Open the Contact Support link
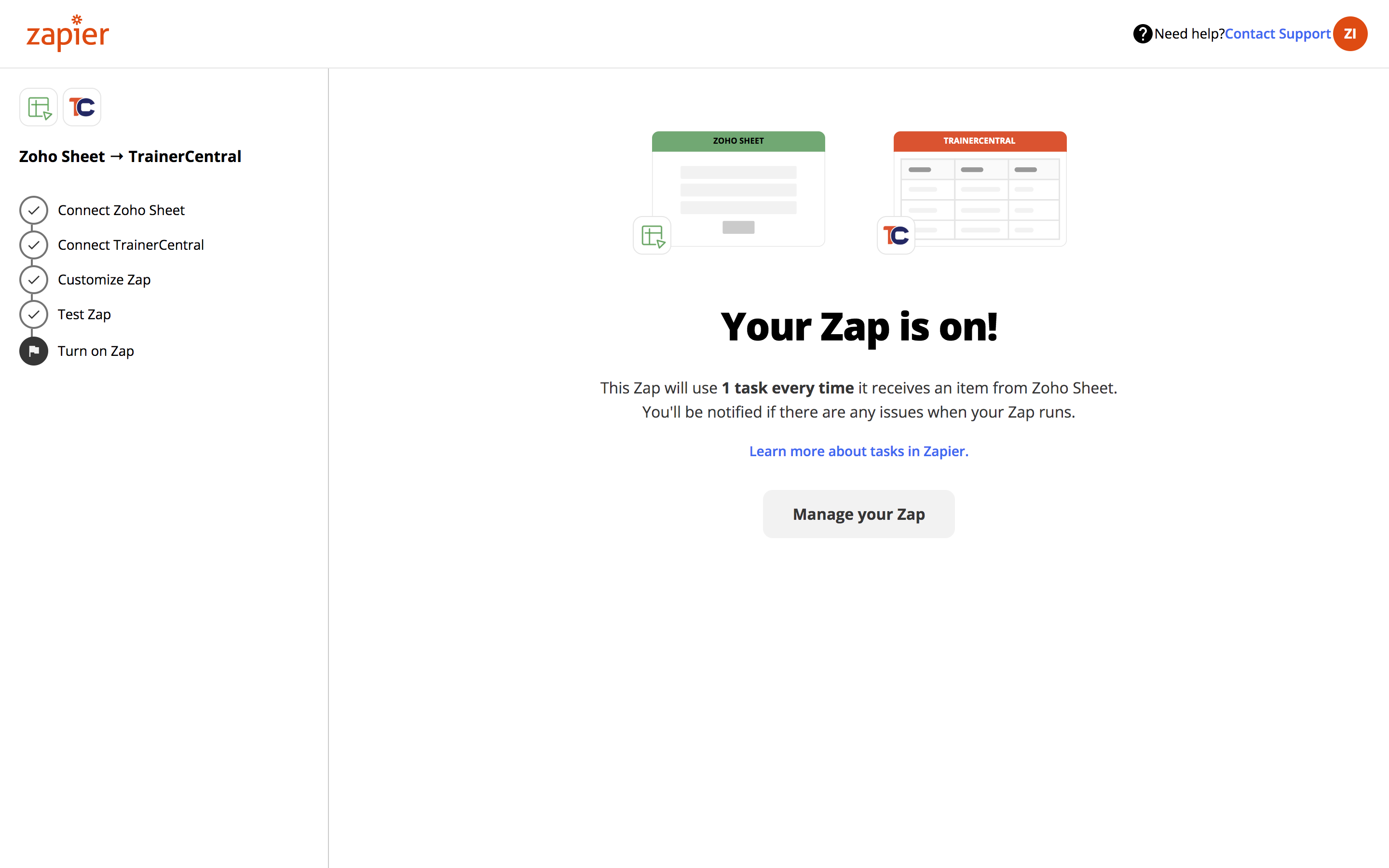1389x868 pixels. [1277, 34]
